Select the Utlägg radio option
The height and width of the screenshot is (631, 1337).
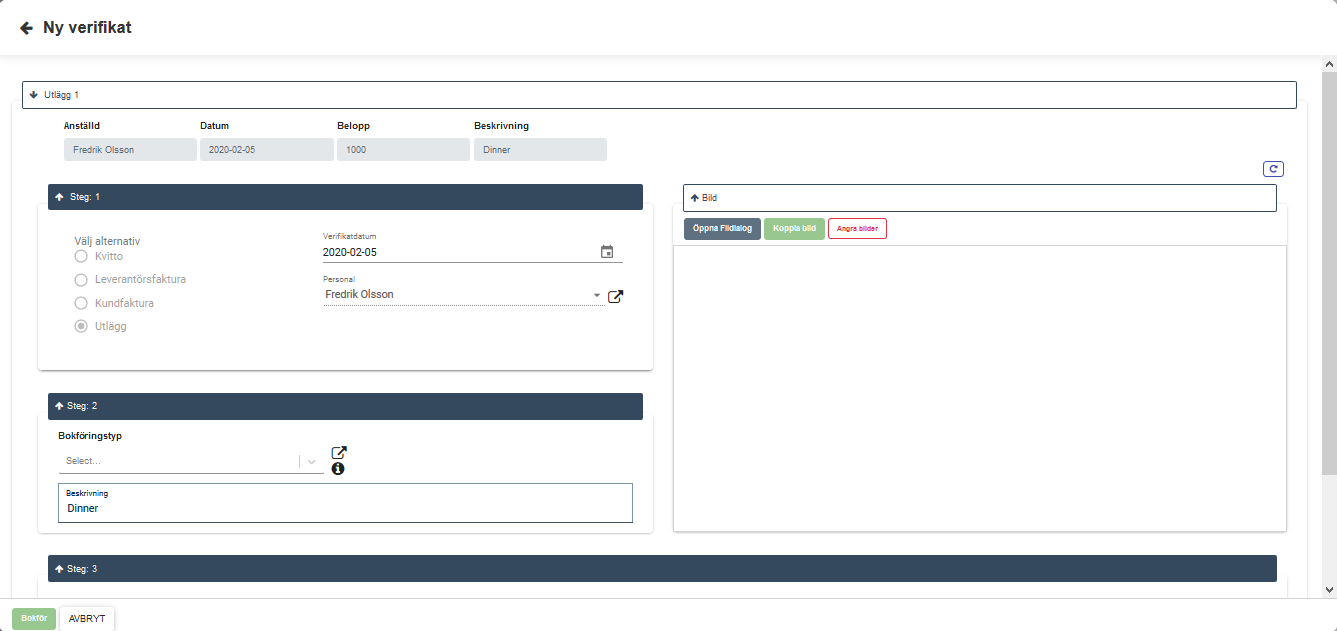pos(82,326)
